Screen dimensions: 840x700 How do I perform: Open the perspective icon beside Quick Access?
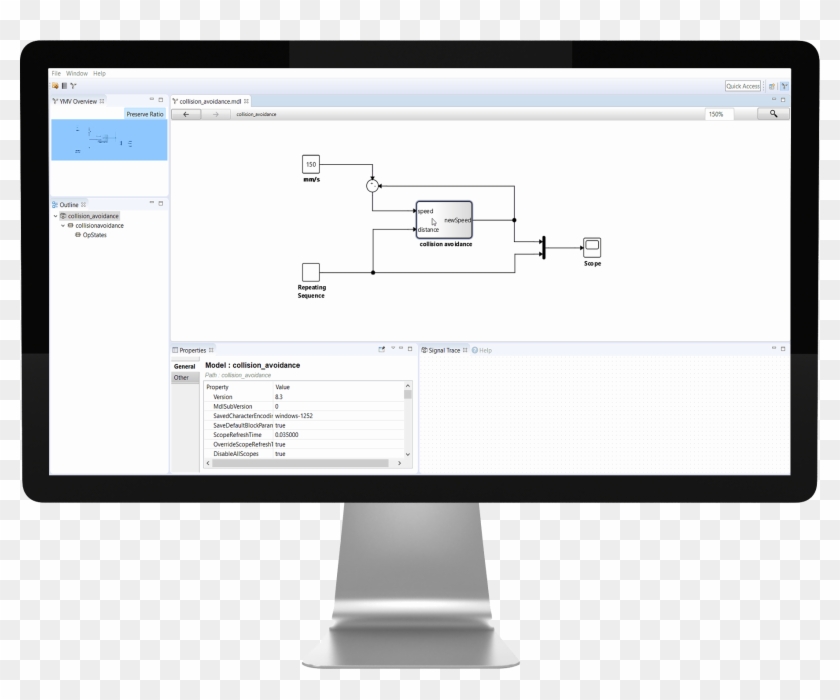click(x=786, y=86)
